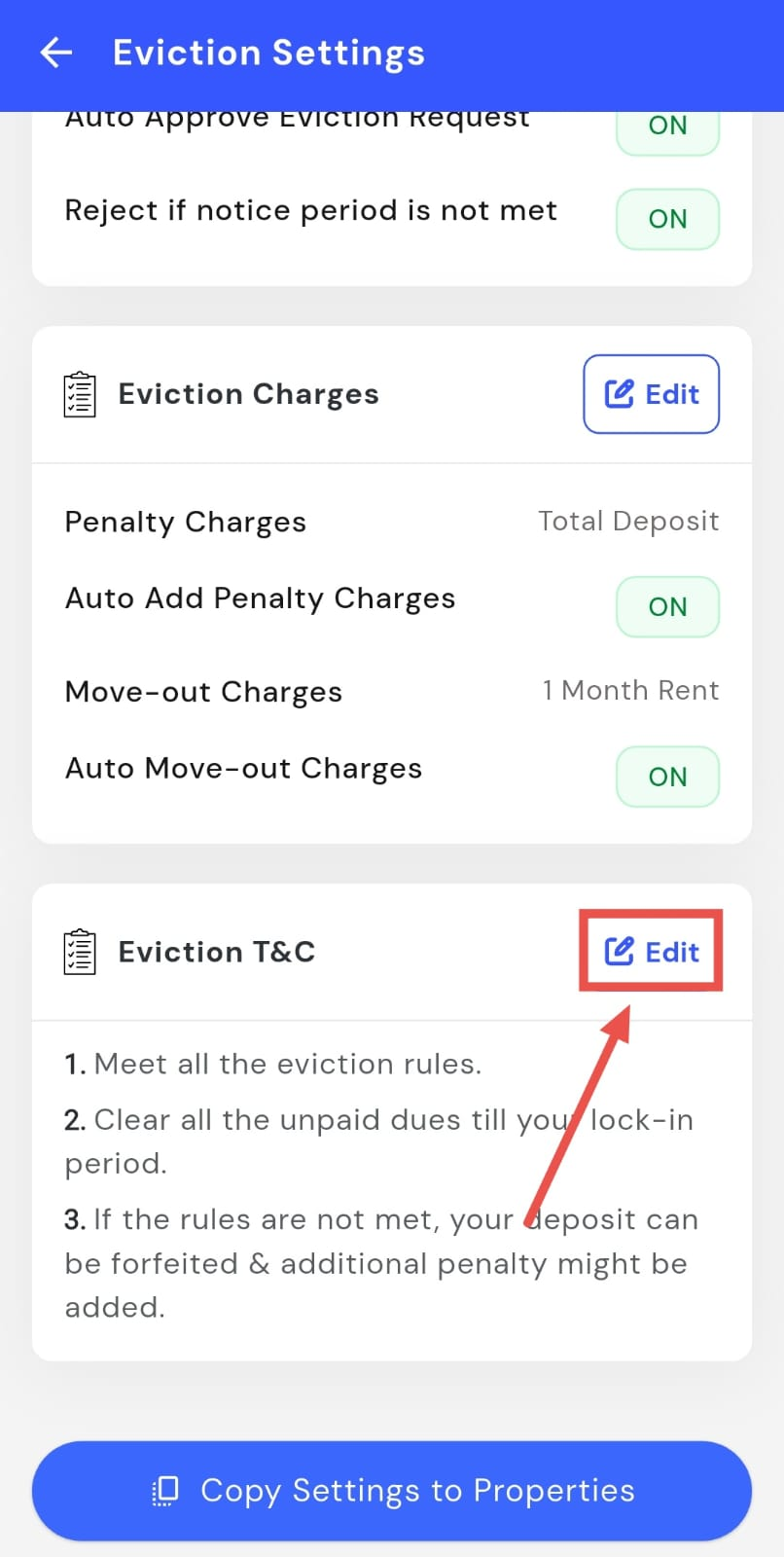Tap the Eviction Settings page title

tap(268, 53)
